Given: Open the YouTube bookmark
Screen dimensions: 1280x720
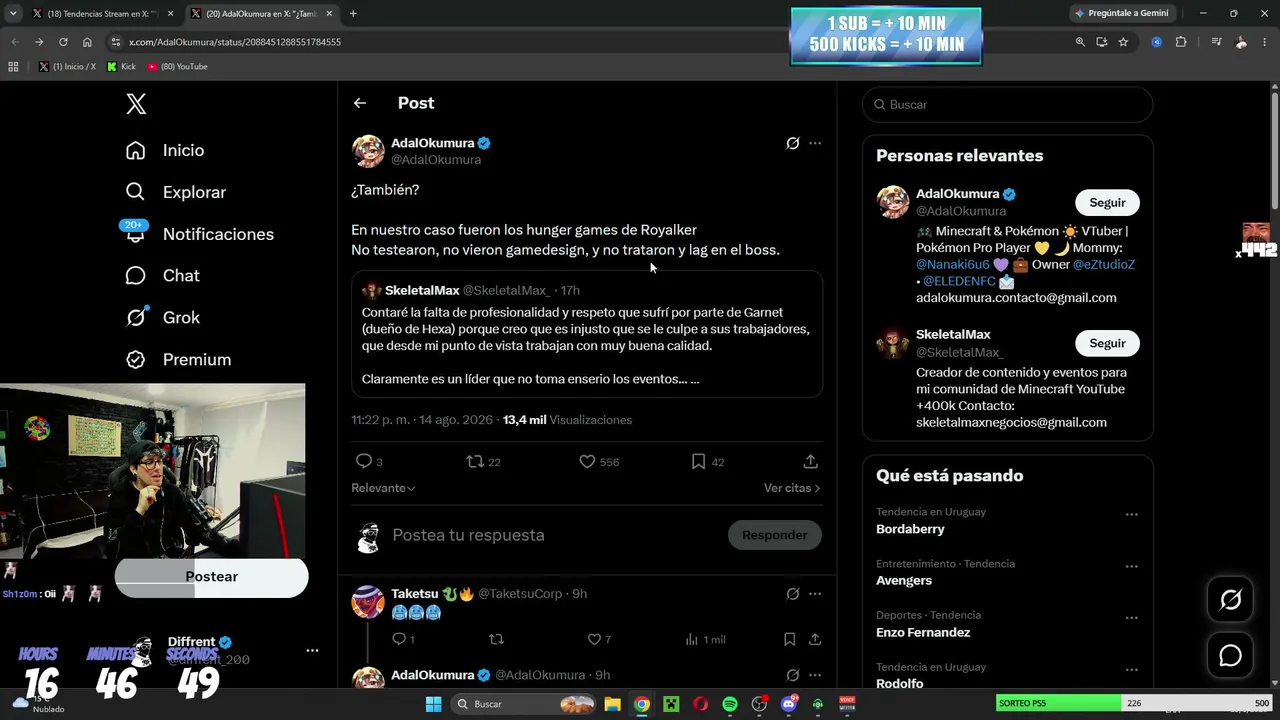Looking at the screenshot, I should tap(177, 67).
